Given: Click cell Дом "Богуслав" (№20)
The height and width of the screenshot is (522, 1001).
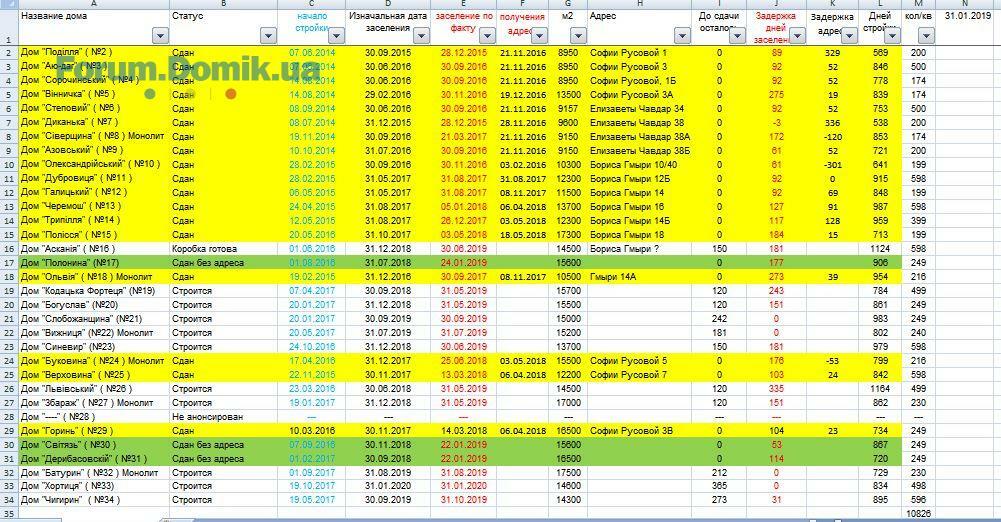Looking at the screenshot, I should 94,305.
